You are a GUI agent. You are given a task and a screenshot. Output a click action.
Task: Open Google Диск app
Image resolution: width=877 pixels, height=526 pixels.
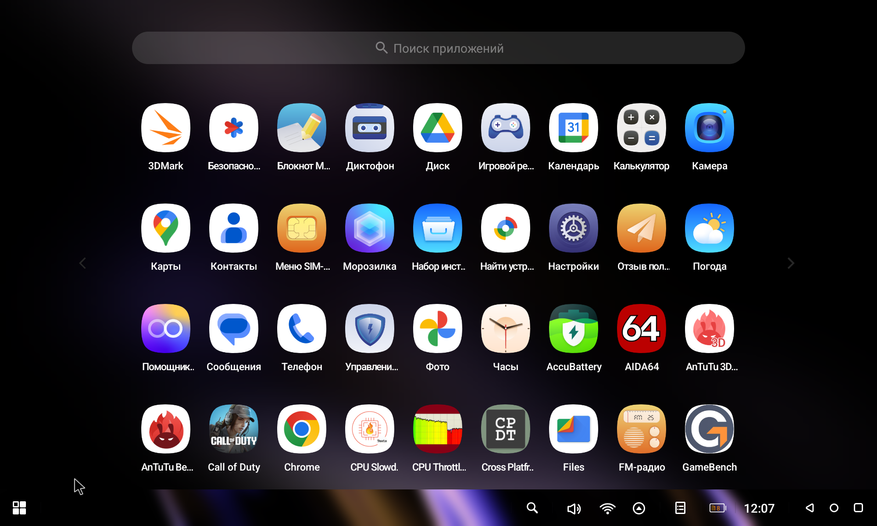(x=437, y=128)
